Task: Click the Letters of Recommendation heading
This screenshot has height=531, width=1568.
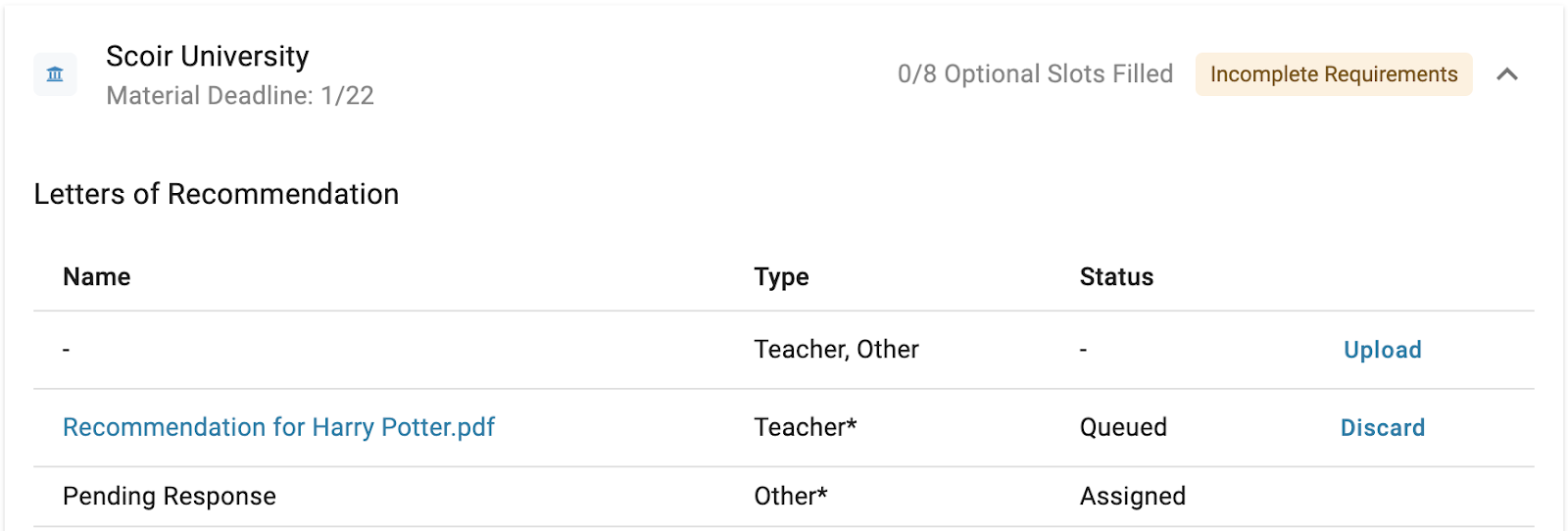Action: coord(216,194)
